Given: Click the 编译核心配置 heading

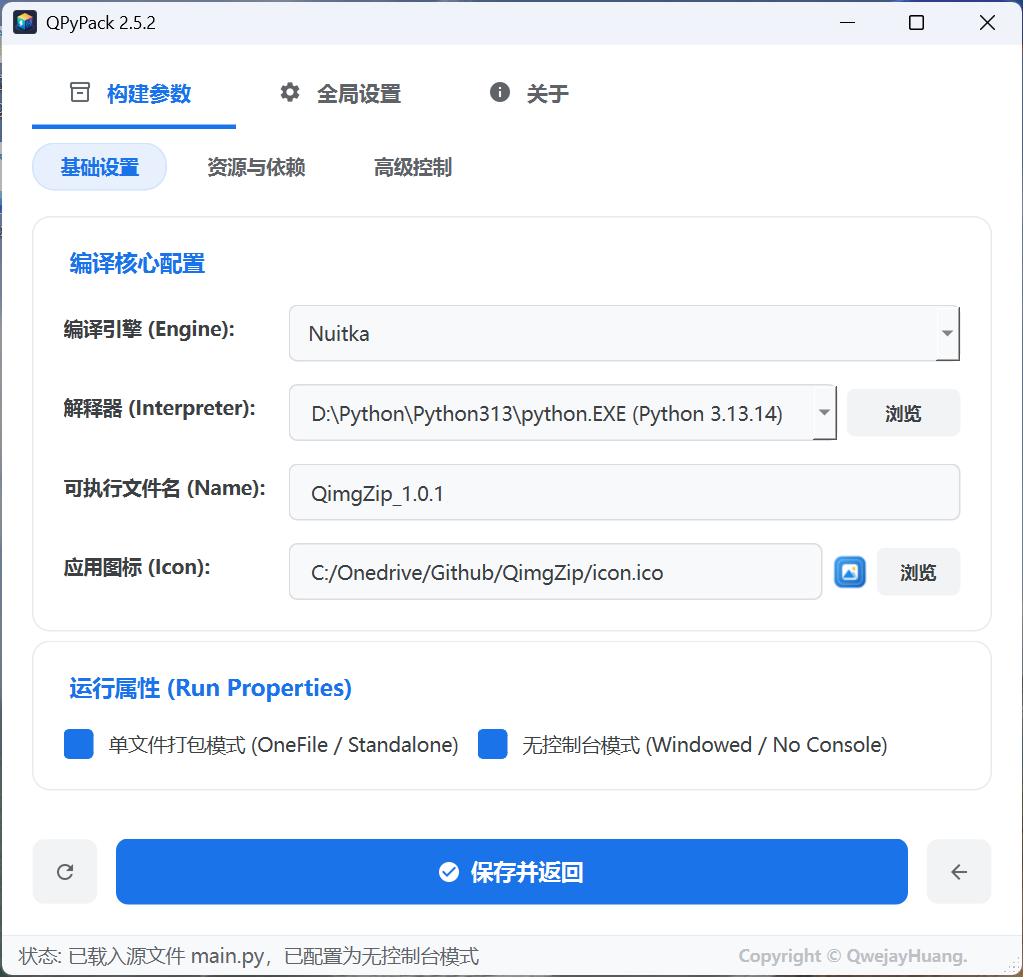Looking at the screenshot, I should pos(137,264).
